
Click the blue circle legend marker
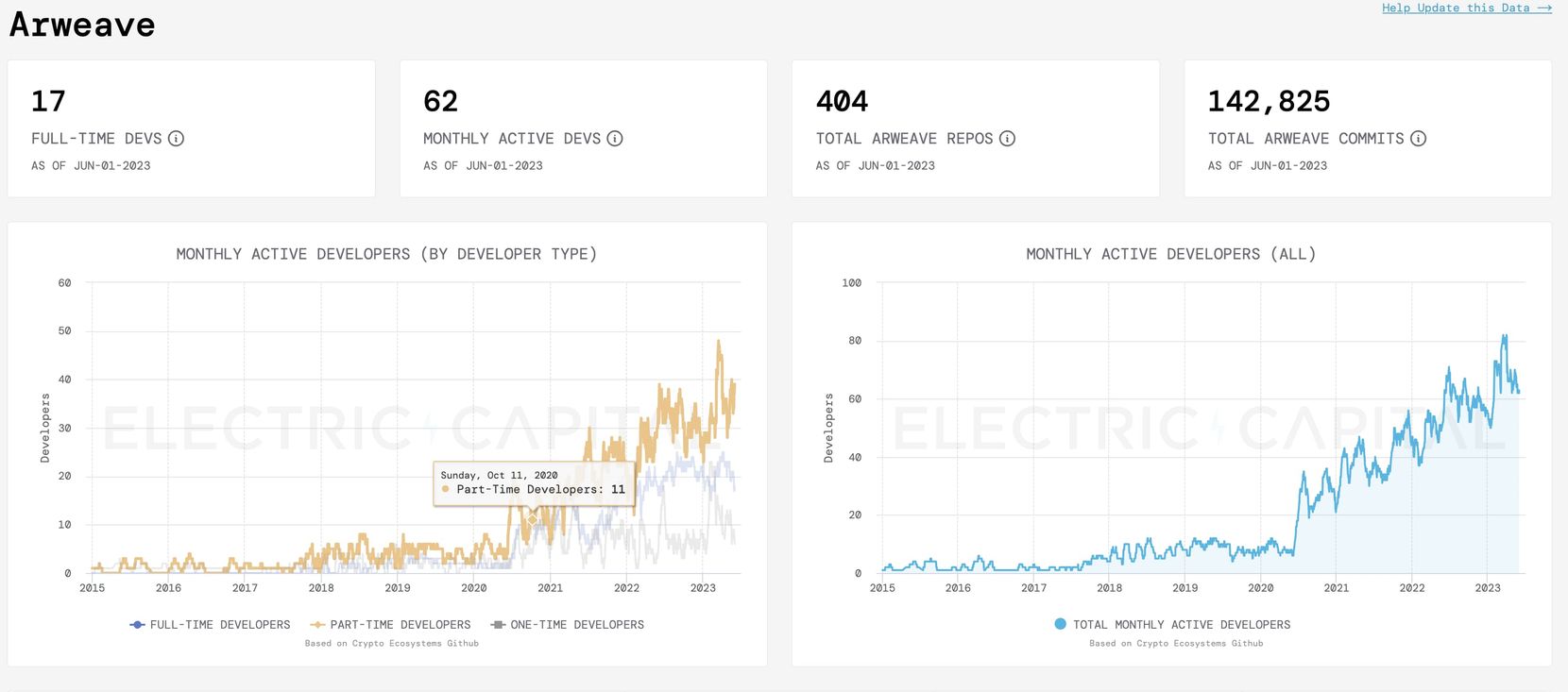[1060, 624]
